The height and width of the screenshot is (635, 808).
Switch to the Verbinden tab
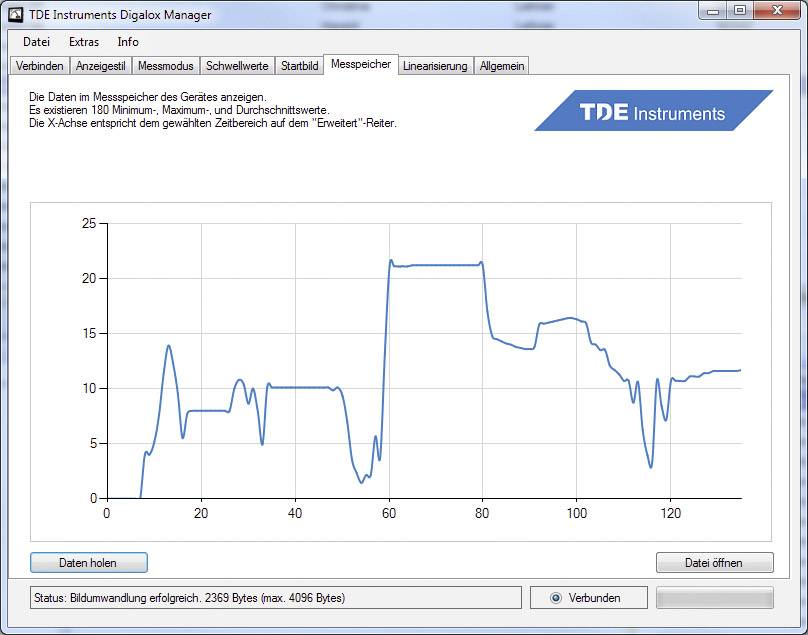point(38,65)
